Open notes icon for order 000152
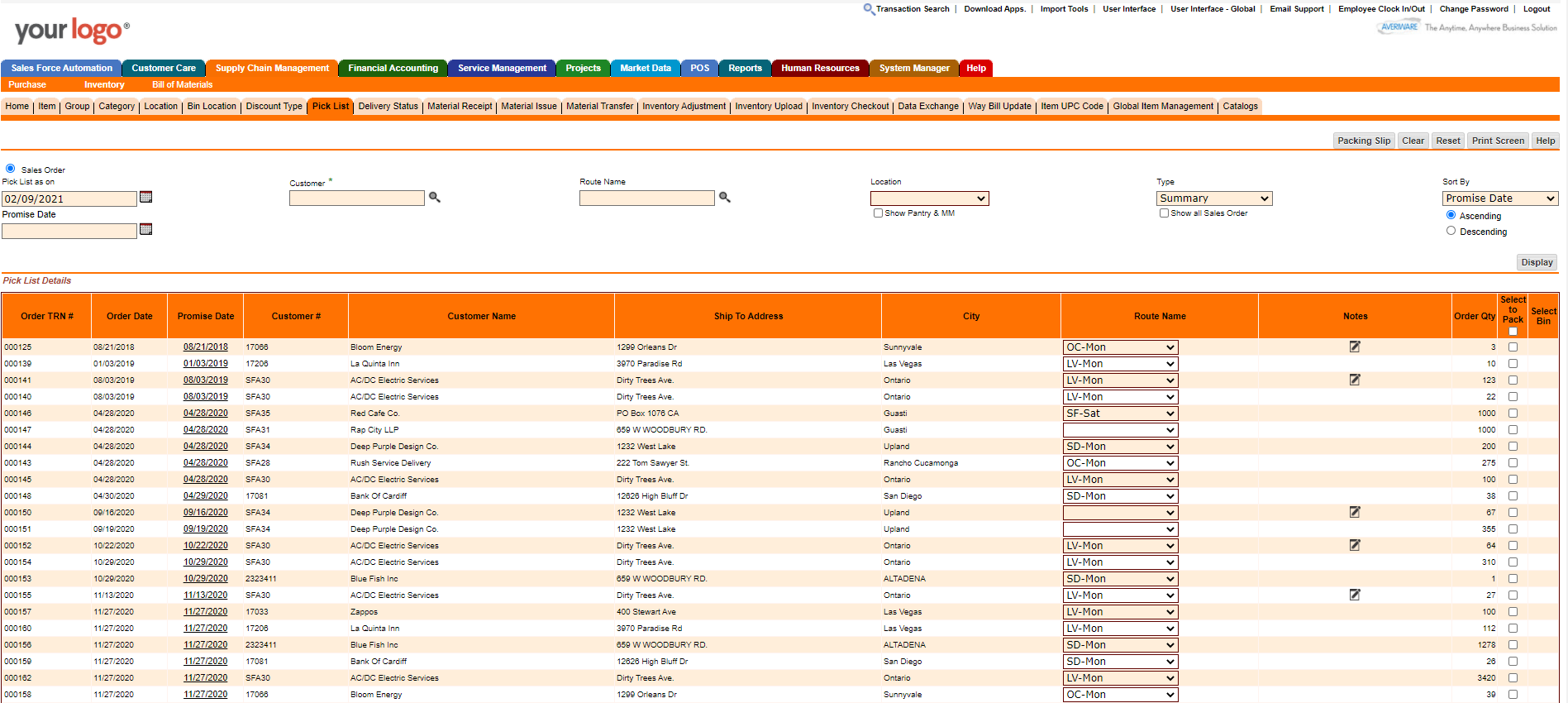The image size is (1568, 703). pos(1355,545)
